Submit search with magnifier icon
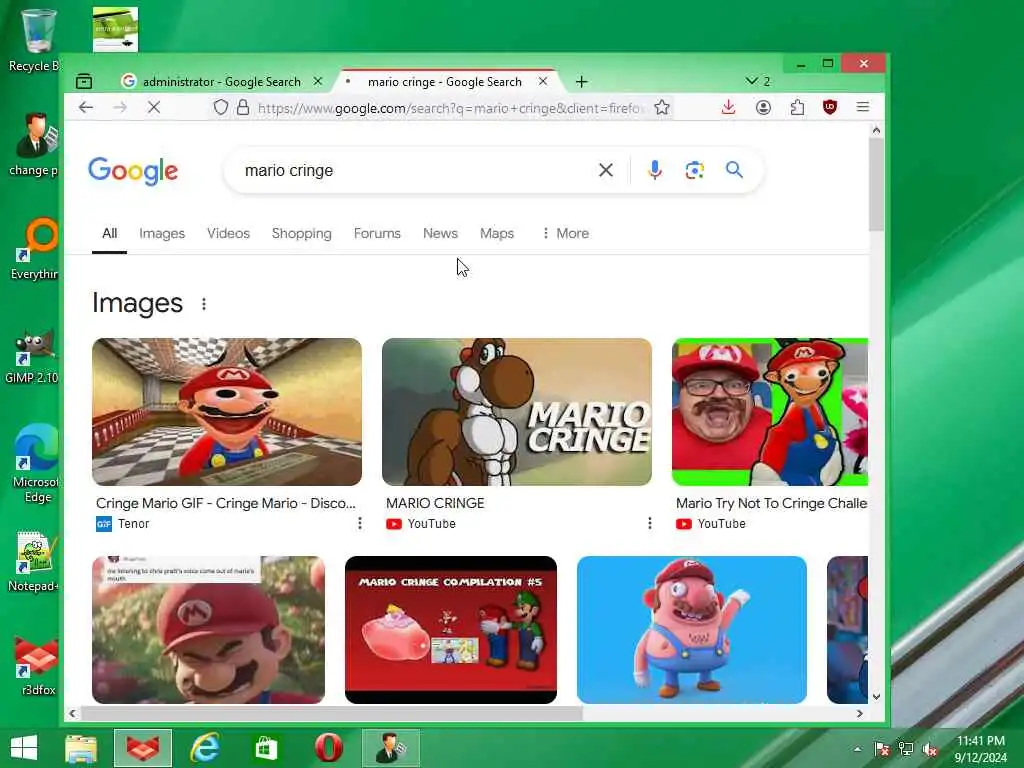This screenshot has width=1024, height=768. point(734,170)
